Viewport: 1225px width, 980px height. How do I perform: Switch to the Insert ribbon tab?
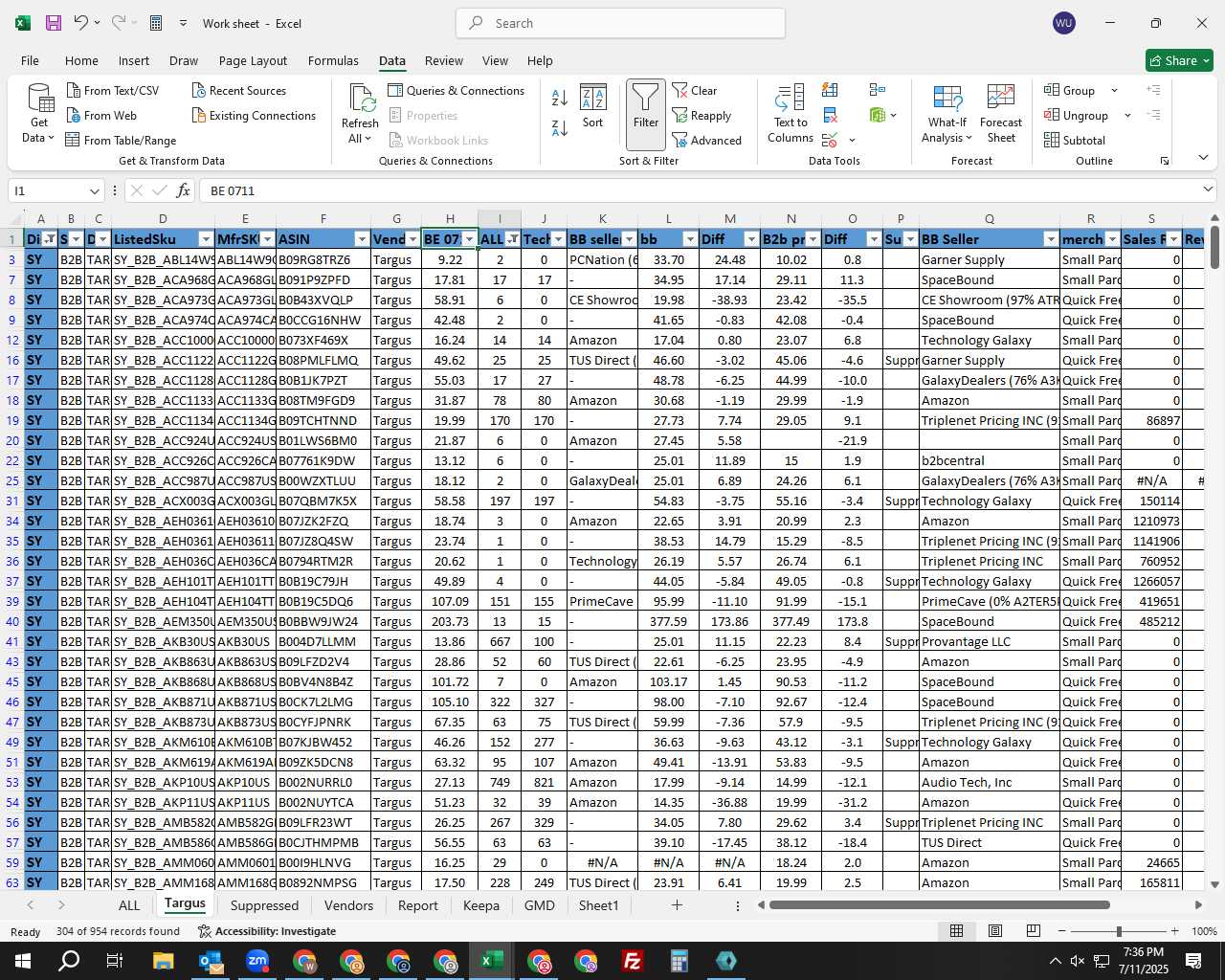point(134,60)
